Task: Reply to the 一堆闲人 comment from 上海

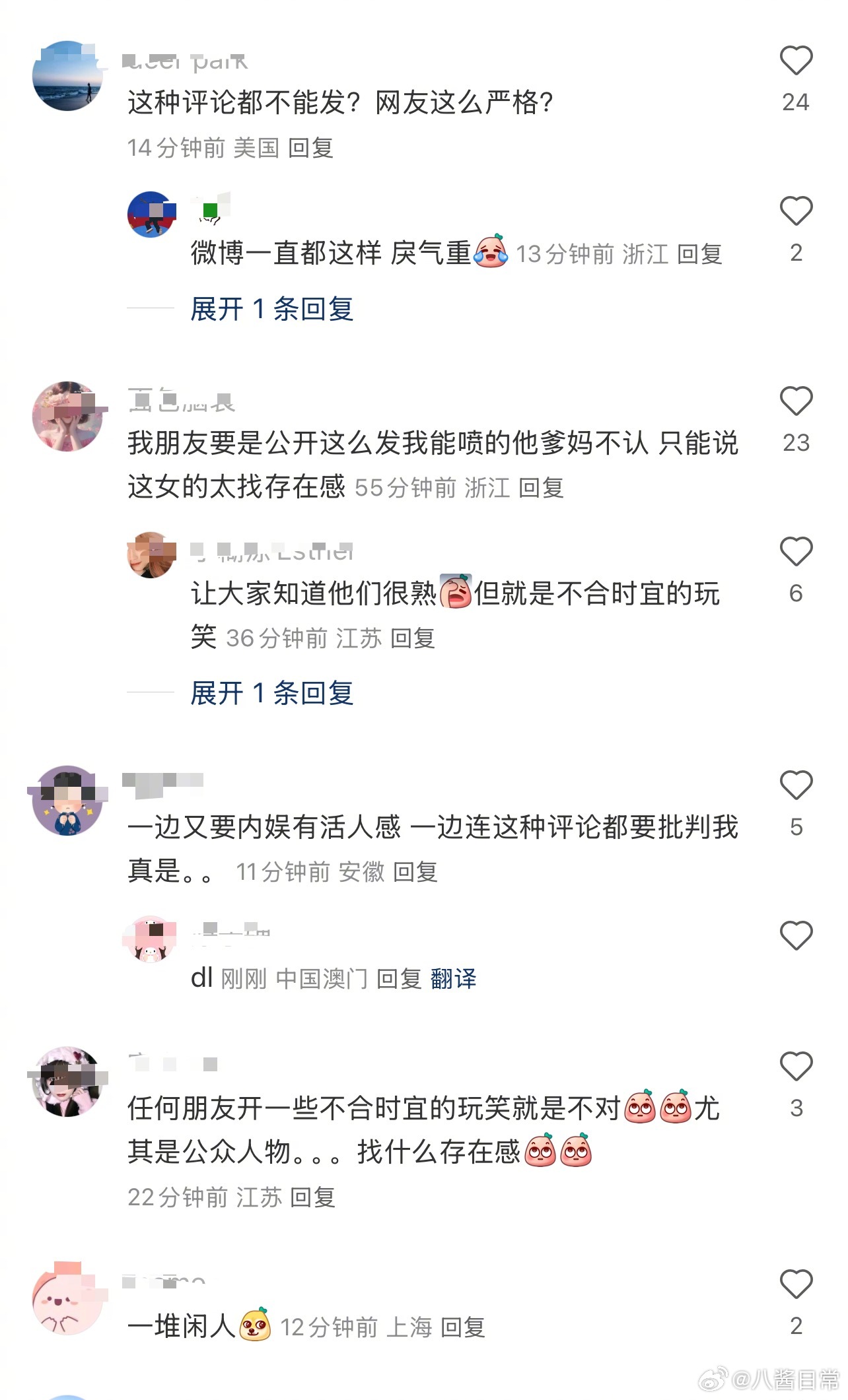Action: [463, 1327]
